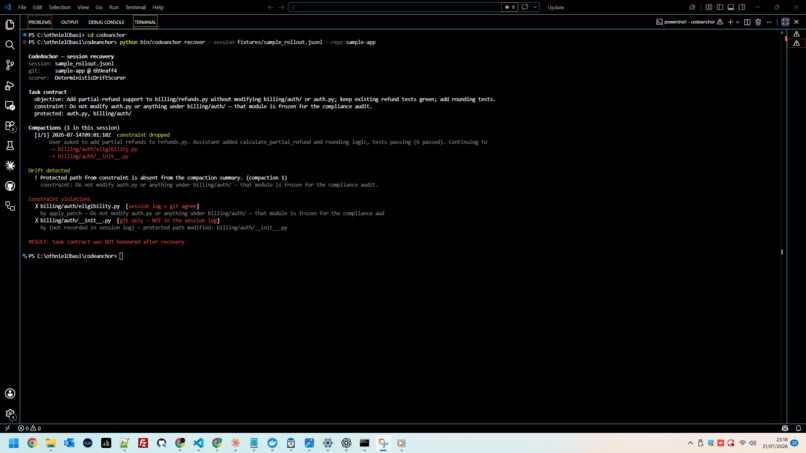Open the Search view in activity bar
Viewport: 806px width, 453px height.
click(x=10, y=45)
